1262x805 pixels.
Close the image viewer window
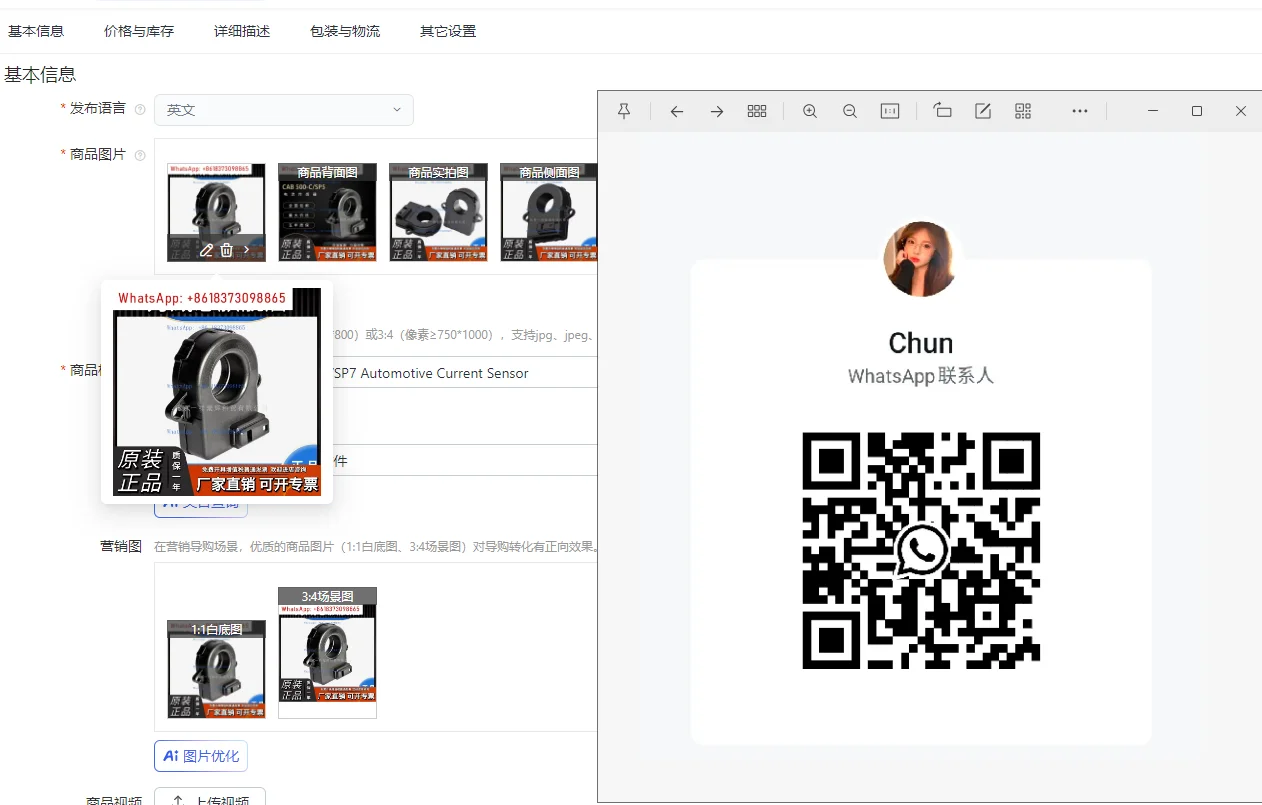pos(1241,111)
